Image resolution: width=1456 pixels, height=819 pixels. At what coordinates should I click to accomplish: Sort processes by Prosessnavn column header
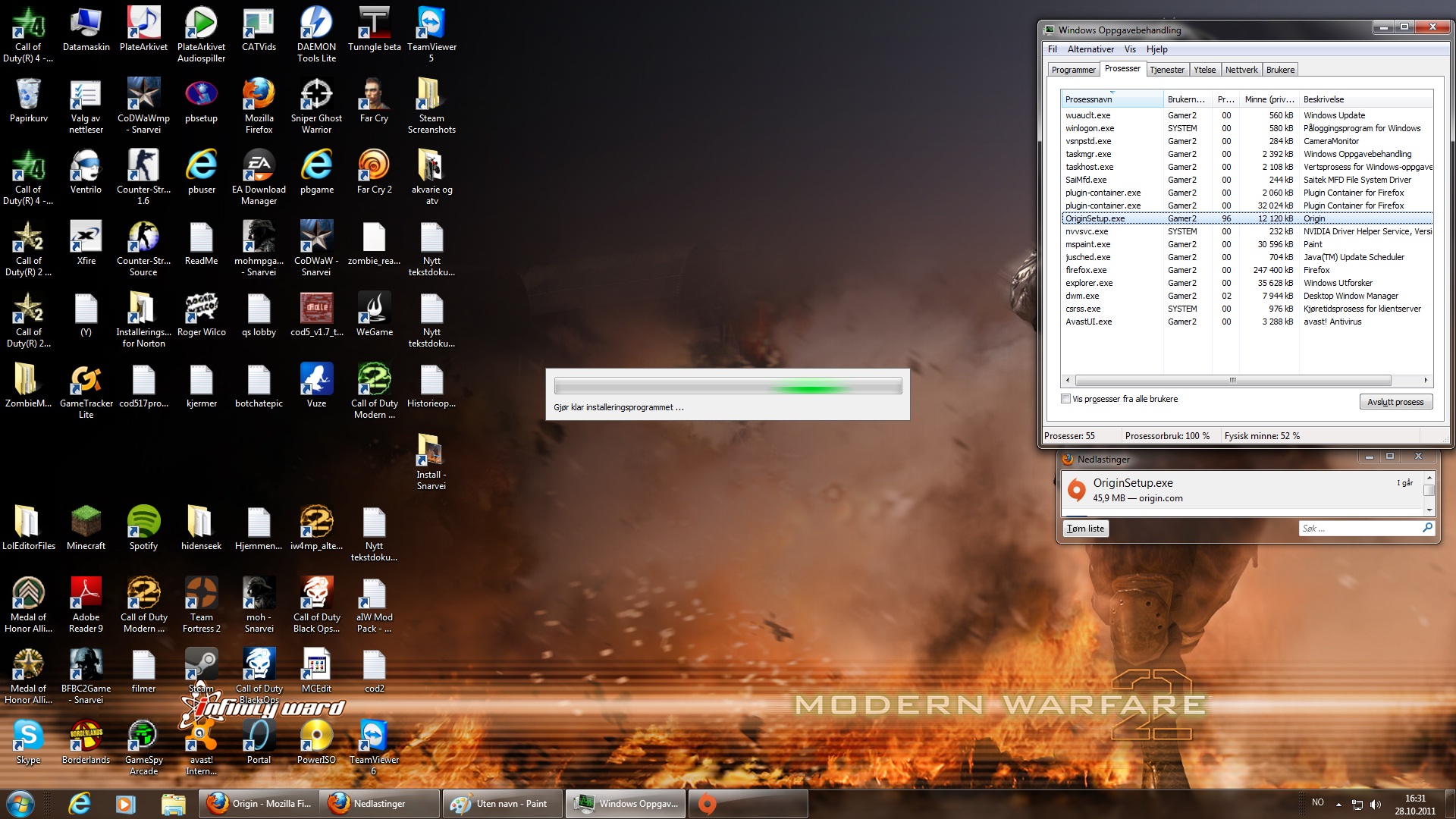(1112, 99)
